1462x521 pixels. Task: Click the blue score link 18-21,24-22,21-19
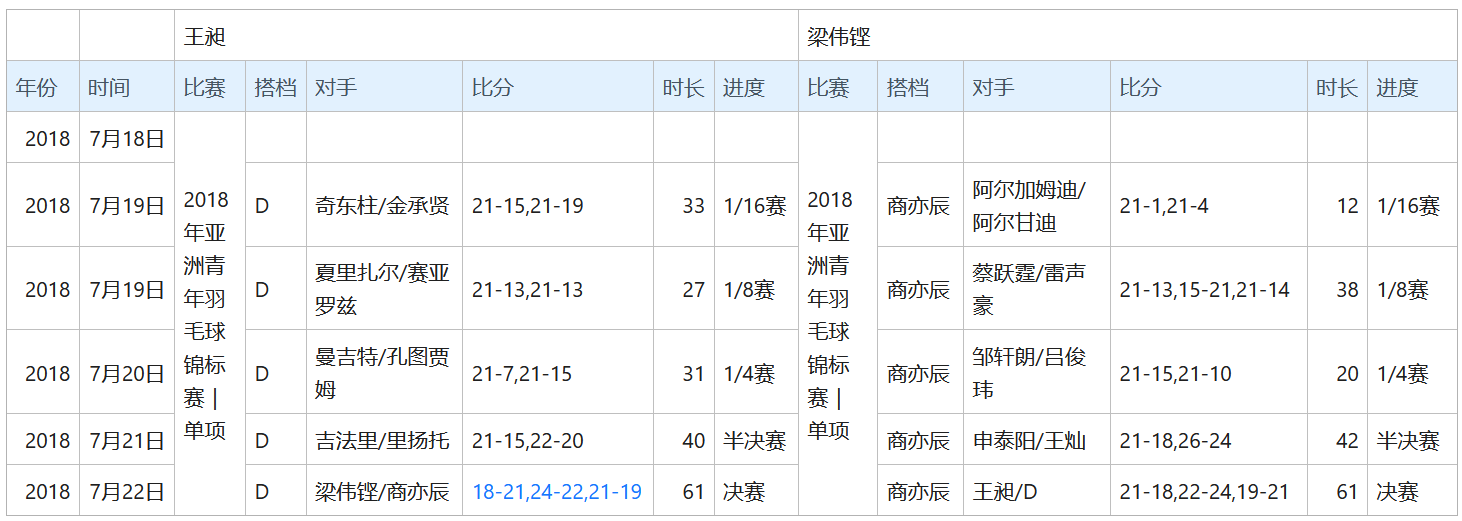click(556, 492)
